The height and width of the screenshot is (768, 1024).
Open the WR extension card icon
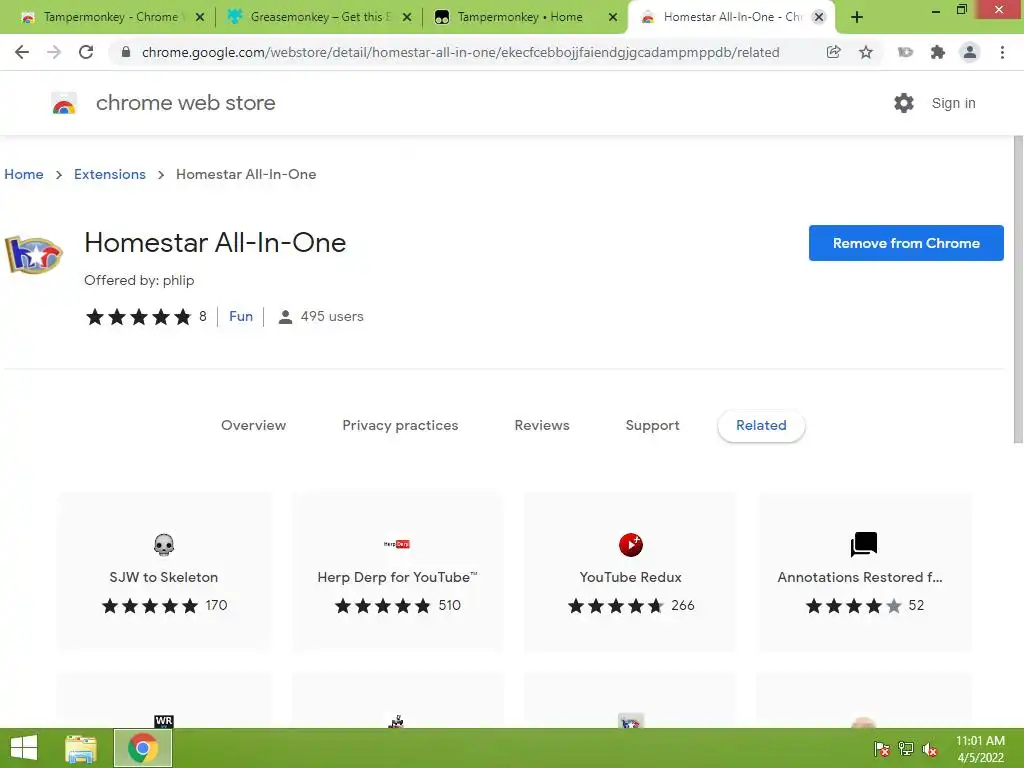pyautogui.click(x=164, y=721)
